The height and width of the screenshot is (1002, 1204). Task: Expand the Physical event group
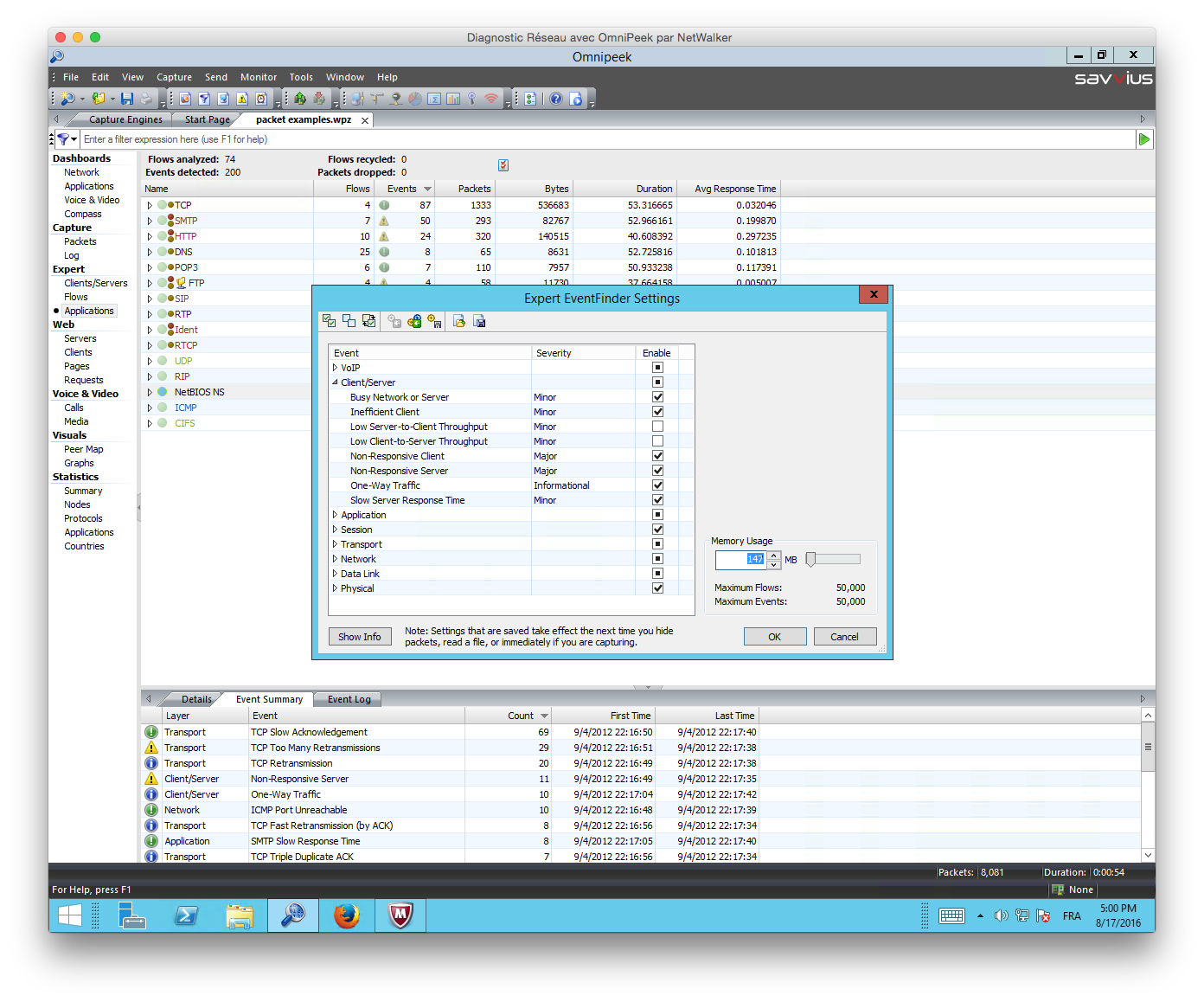(x=335, y=588)
